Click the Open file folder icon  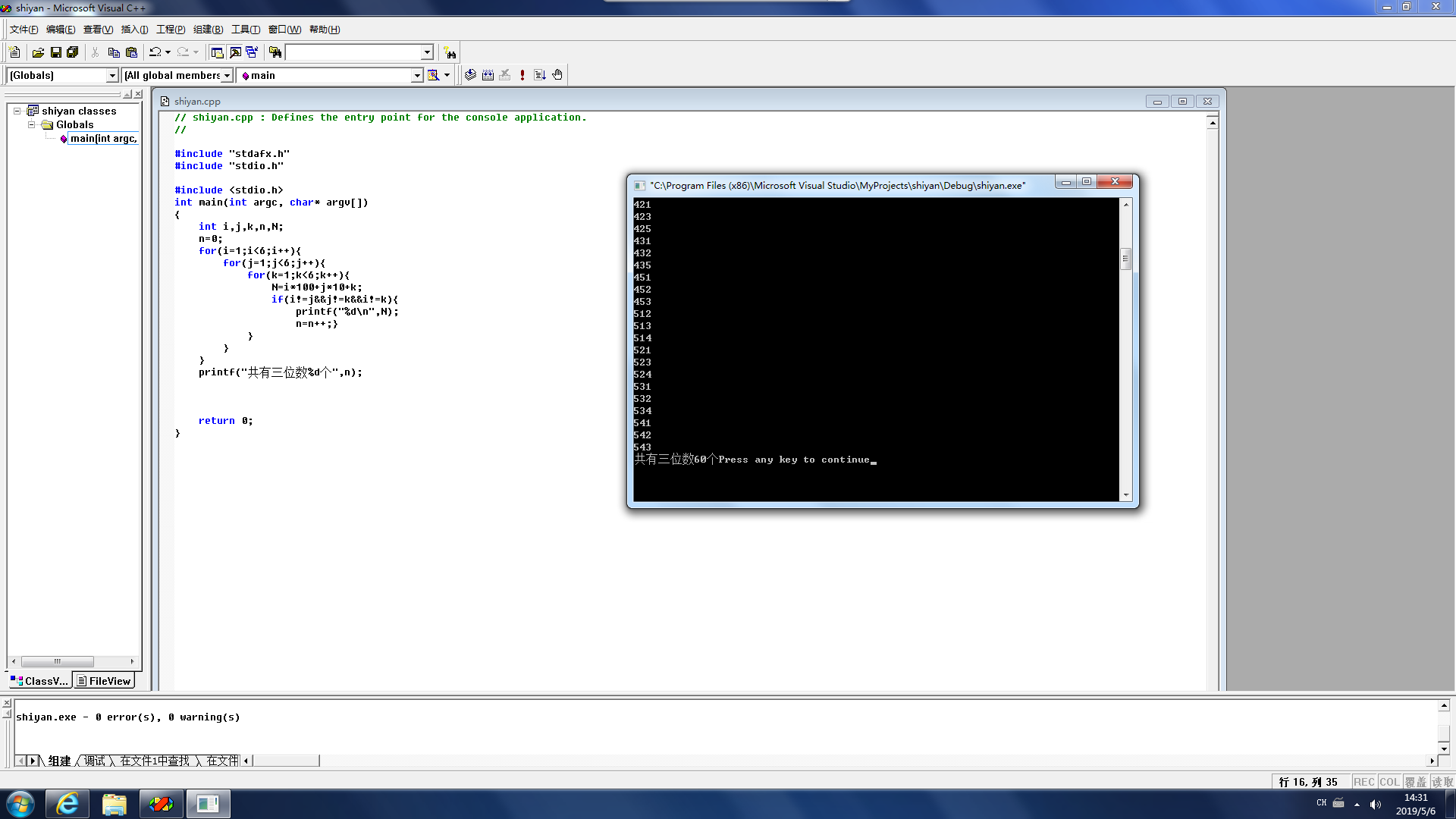click(38, 52)
